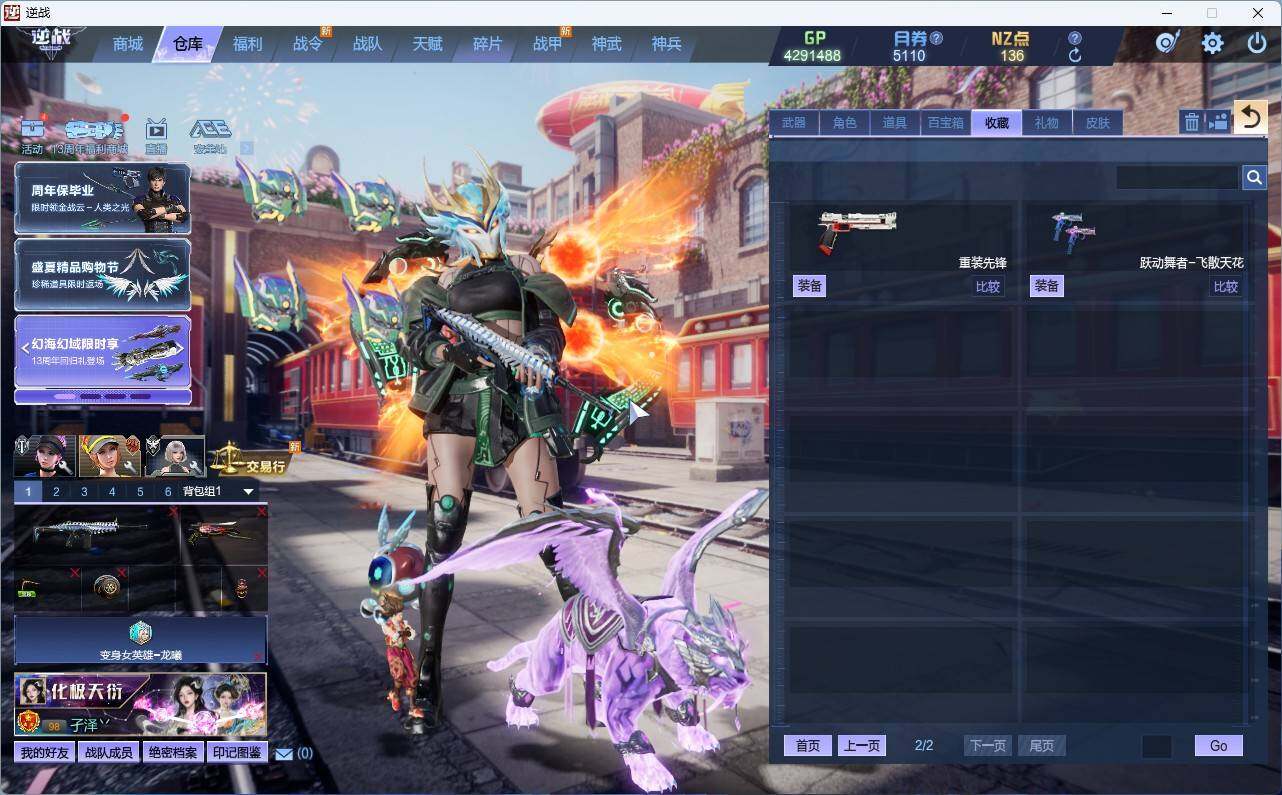The image size is (1282, 795).
Task: Open the 神兵 tab
Action: point(666,44)
